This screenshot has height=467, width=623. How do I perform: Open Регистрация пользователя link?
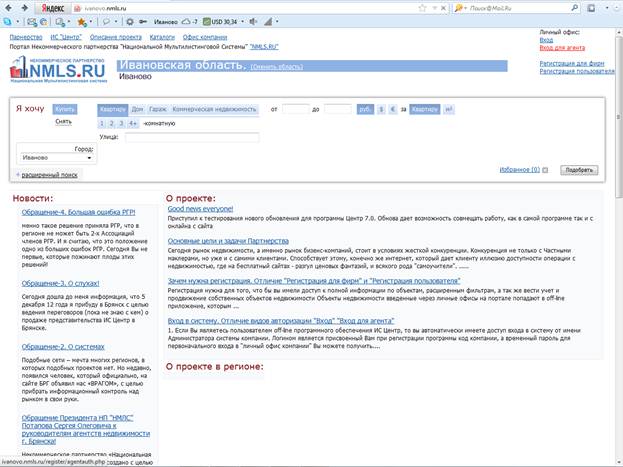[x=577, y=71]
